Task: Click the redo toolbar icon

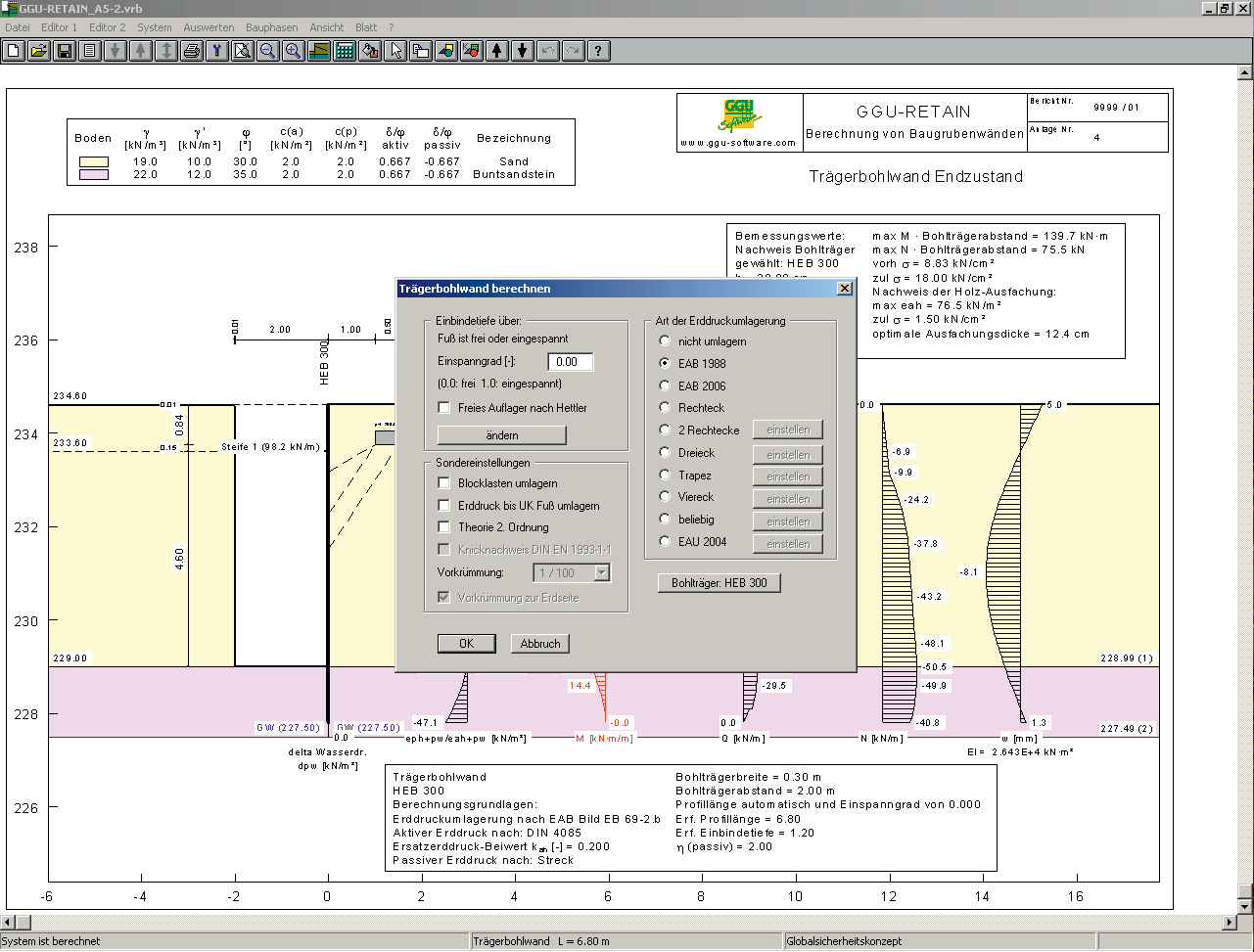Action: (x=574, y=51)
